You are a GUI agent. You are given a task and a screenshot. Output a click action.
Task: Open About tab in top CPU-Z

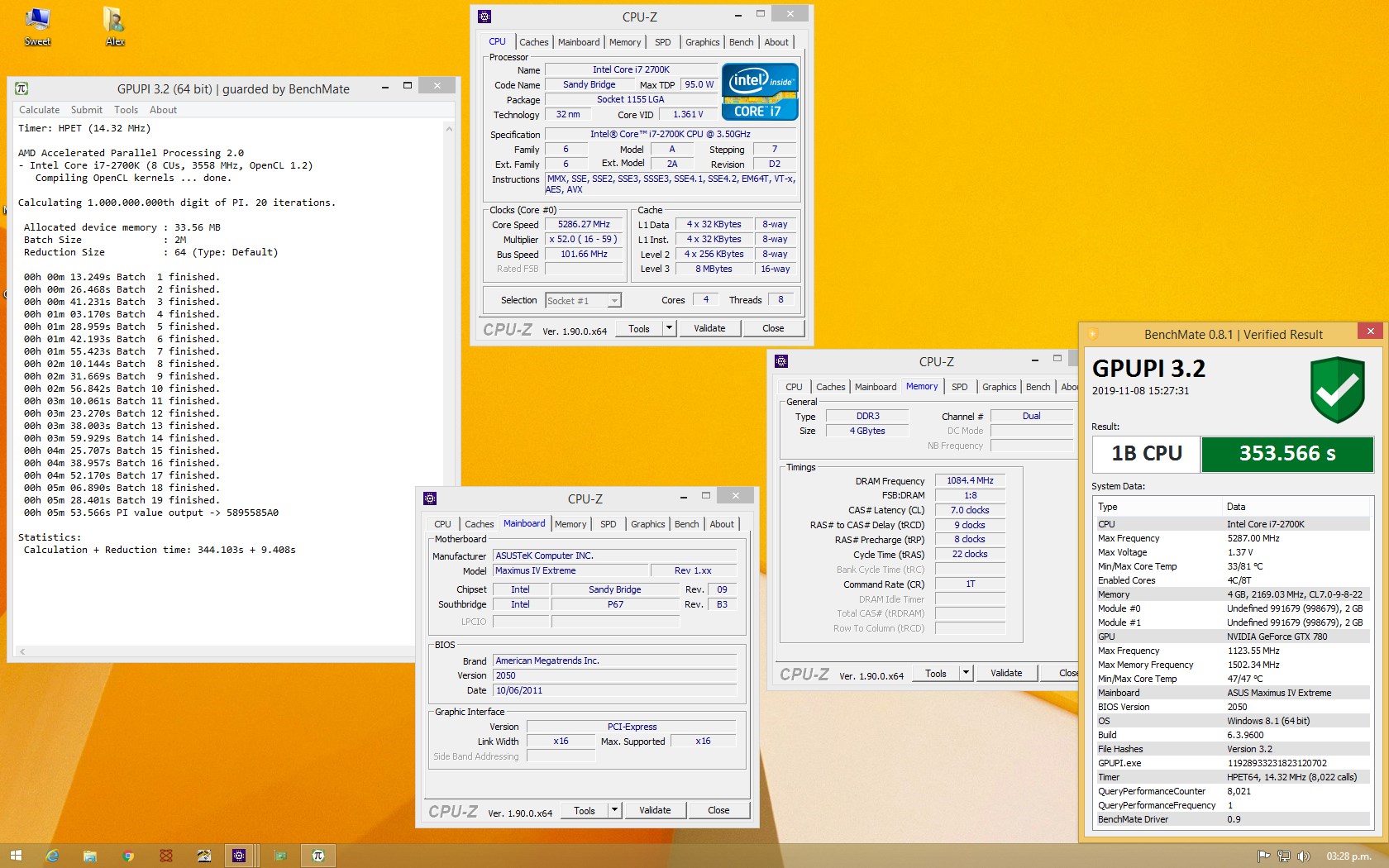click(776, 42)
